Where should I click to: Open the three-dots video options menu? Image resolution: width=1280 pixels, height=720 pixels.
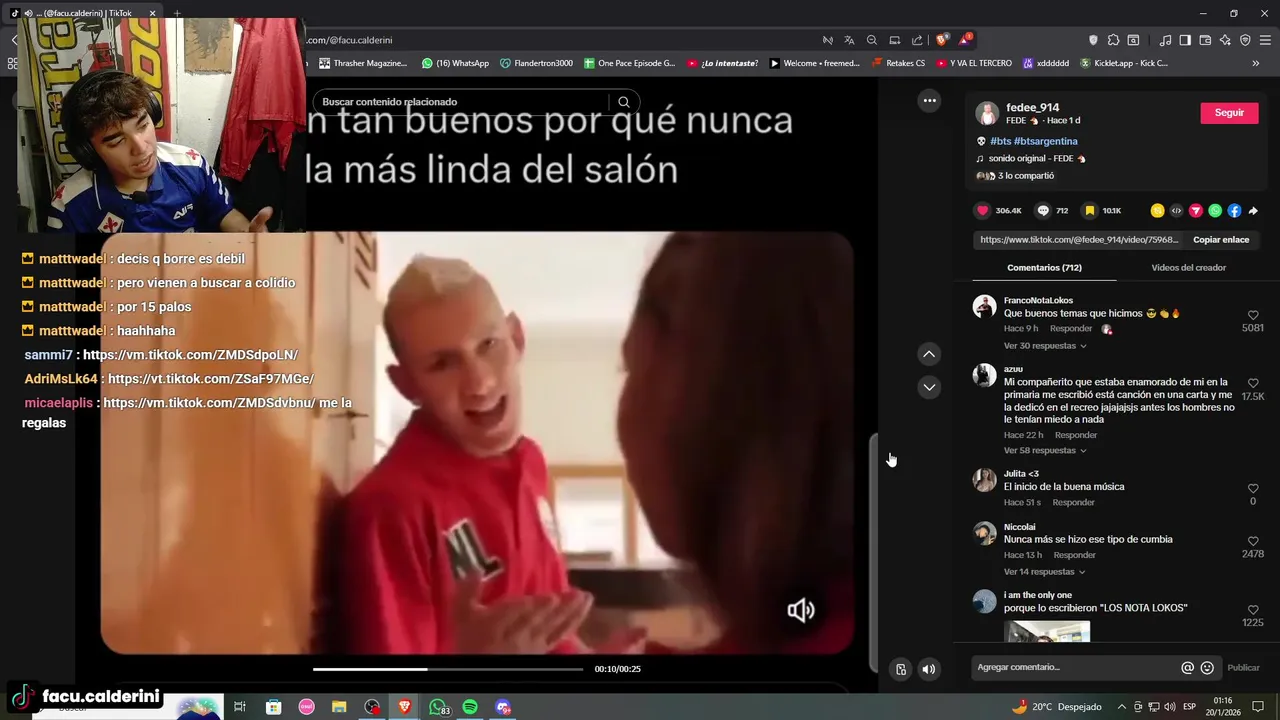(929, 100)
